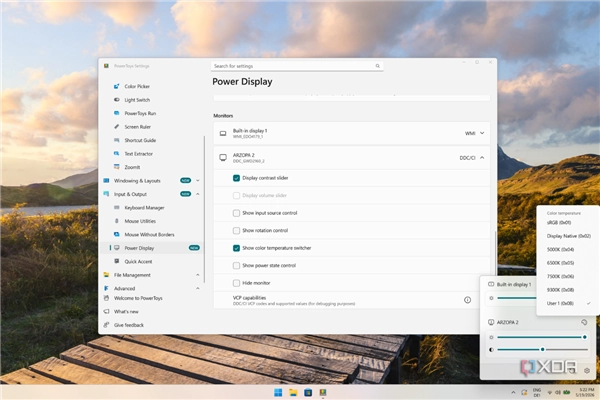Collapse the Input & Output group
600x400 pixels.
[x=197, y=194]
